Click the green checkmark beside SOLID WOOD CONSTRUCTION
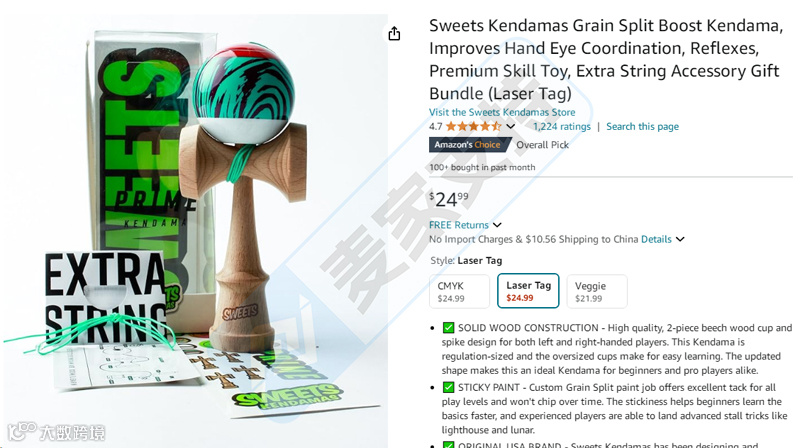 448,328
